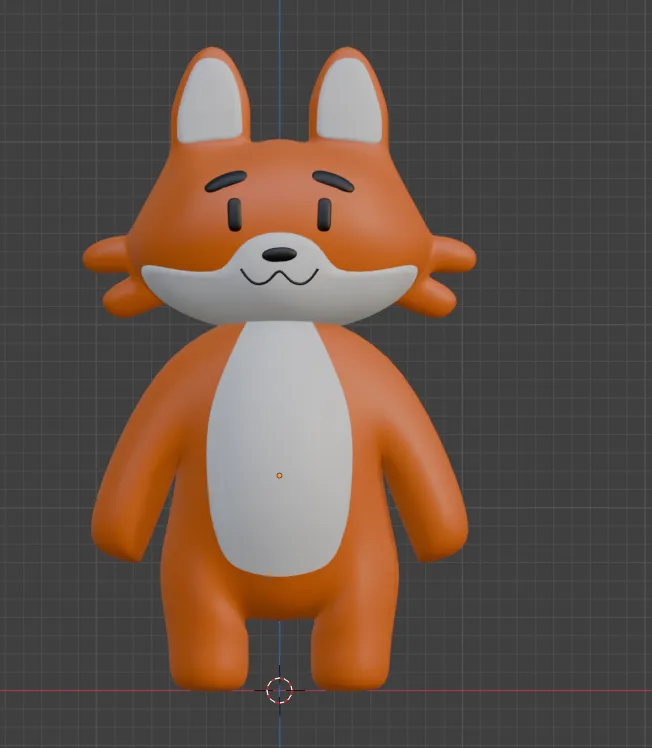The height and width of the screenshot is (748, 652).
Task: Click the white inner part of the right ear
Action: pyautogui.click(x=348, y=103)
